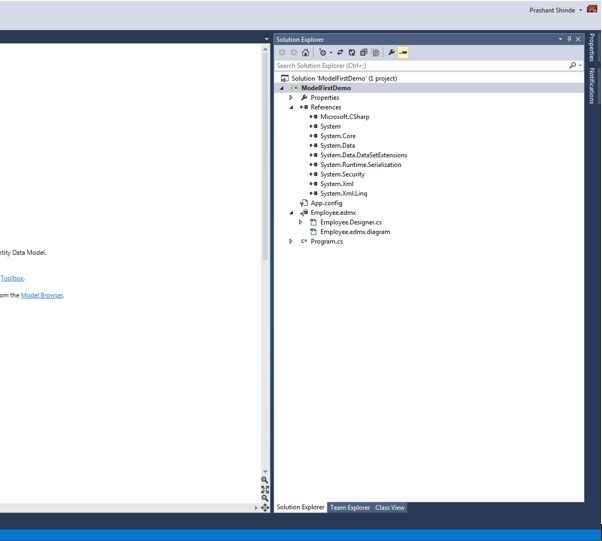Switch to the Solution Explorer tab
This screenshot has height=541, width=602.
click(x=300, y=507)
